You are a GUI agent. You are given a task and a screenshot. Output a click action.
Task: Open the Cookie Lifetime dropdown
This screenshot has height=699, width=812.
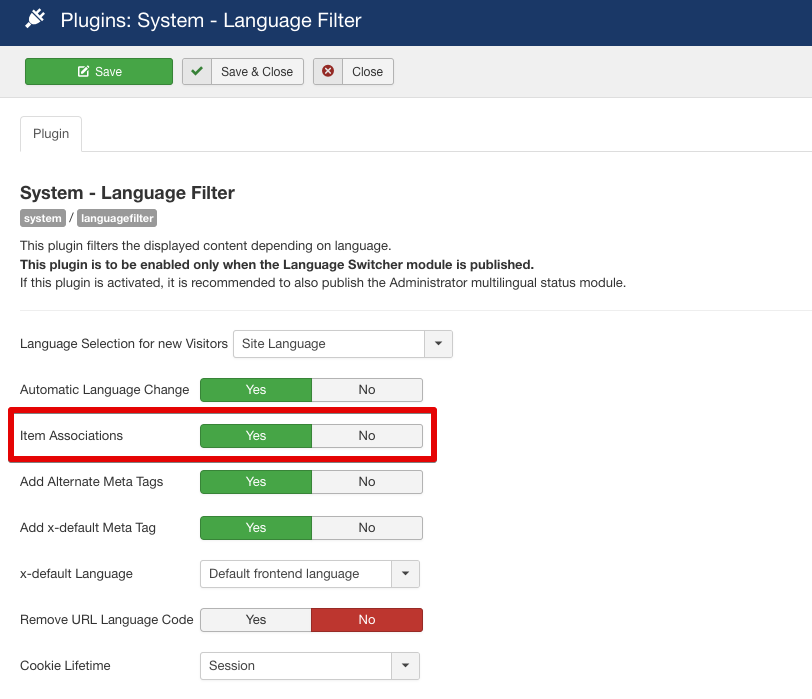[x=405, y=666]
